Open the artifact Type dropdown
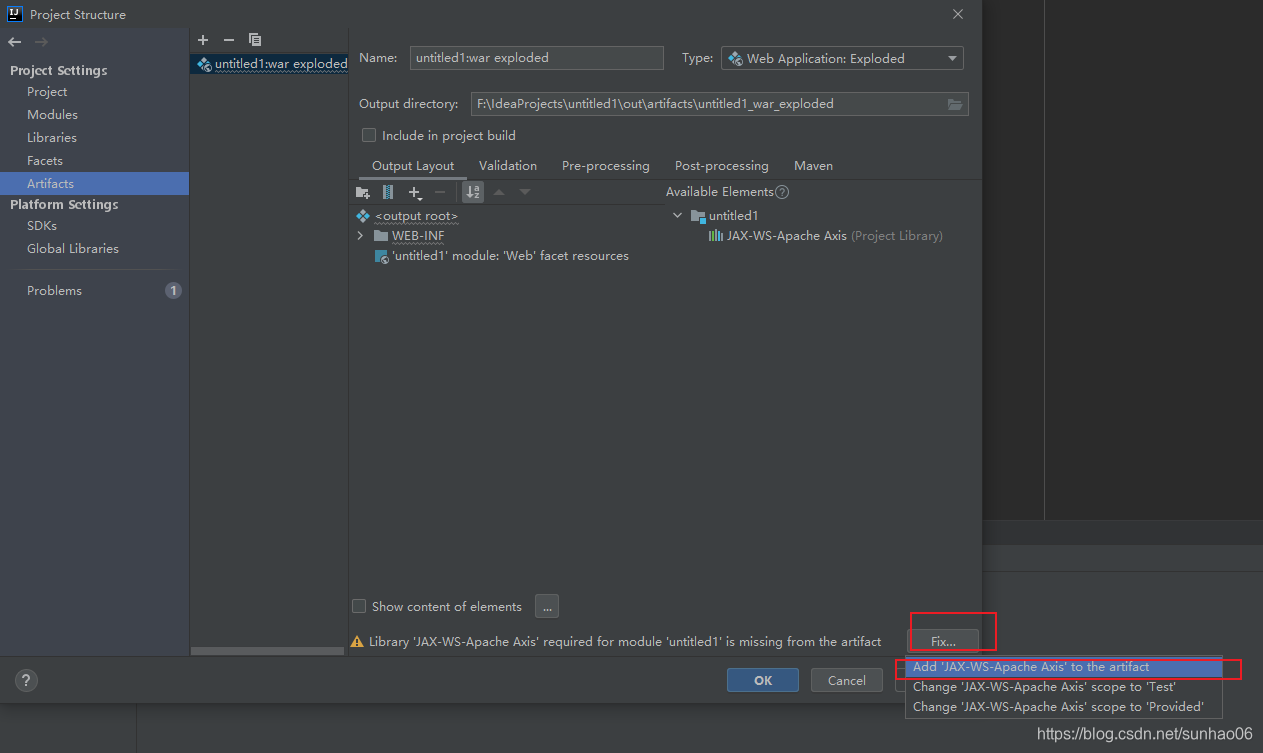The height and width of the screenshot is (753, 1263). (842, 58)
